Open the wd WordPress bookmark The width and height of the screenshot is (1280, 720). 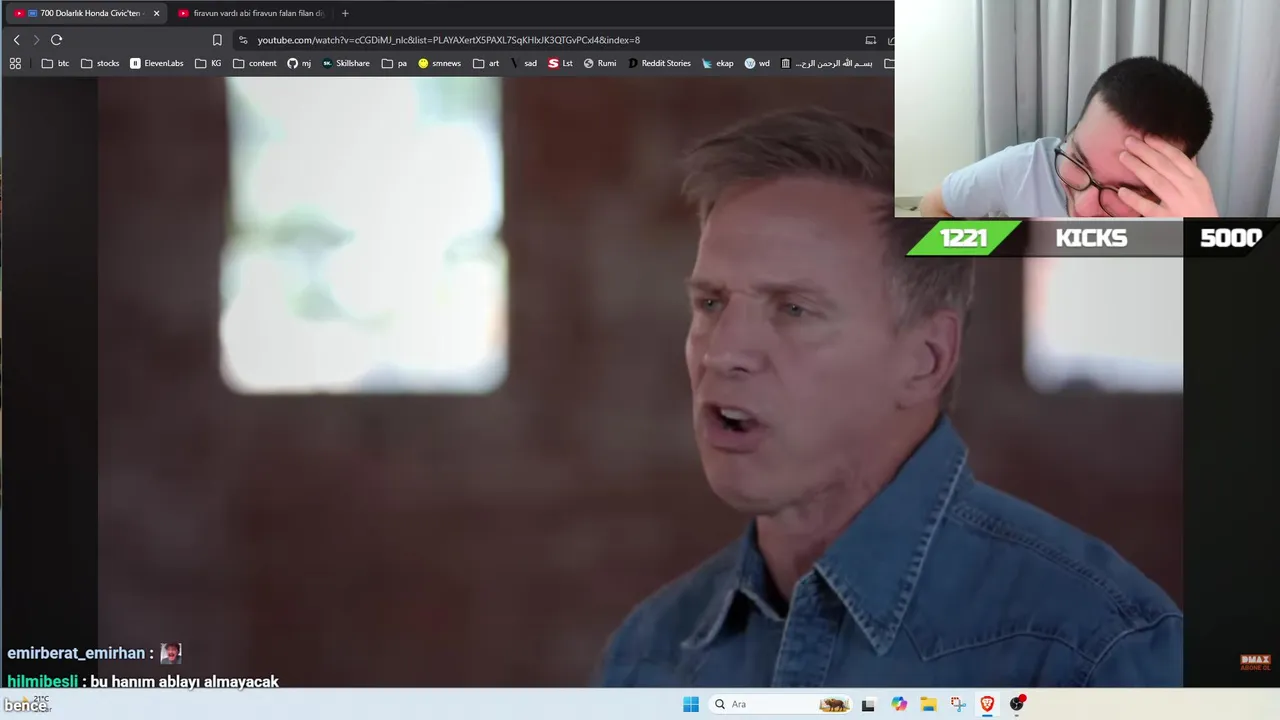(x=757, y=63)
